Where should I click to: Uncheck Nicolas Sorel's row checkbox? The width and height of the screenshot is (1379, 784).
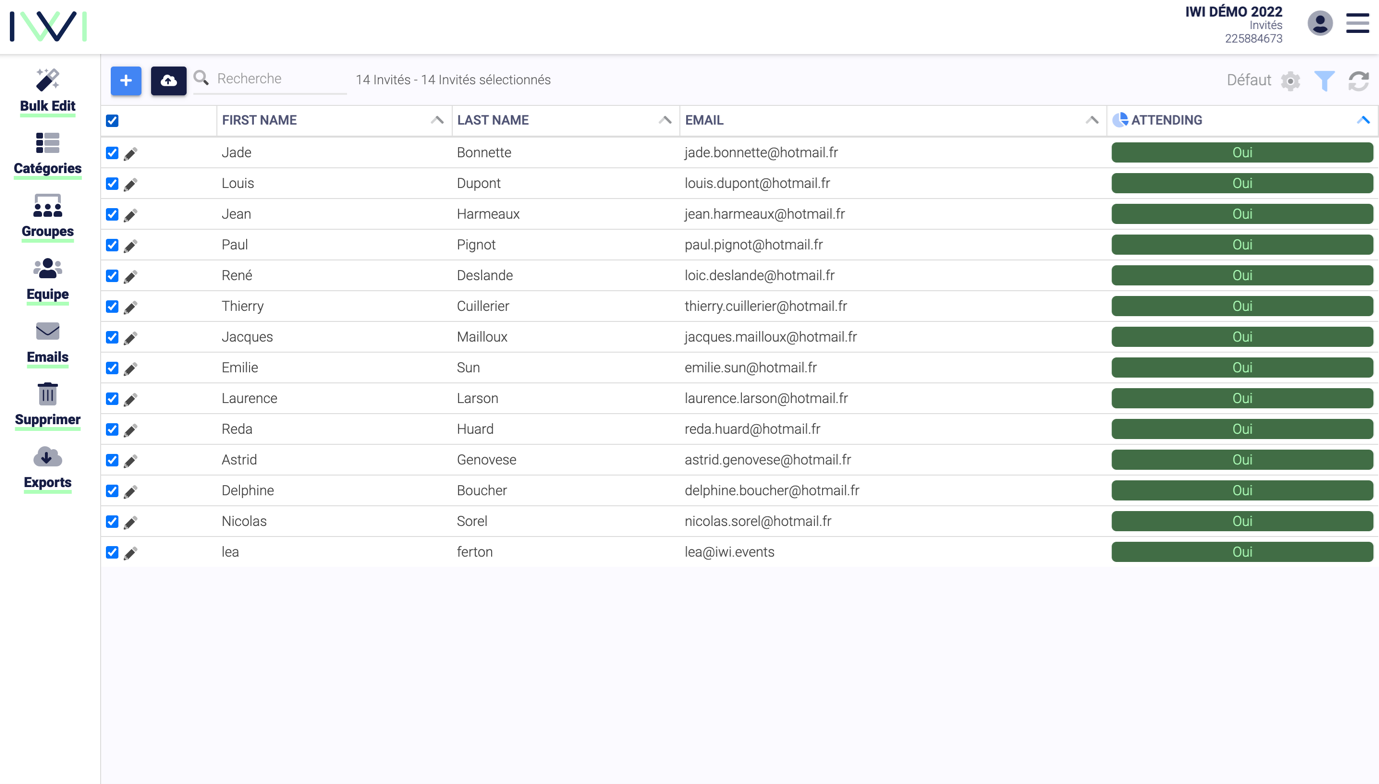112,522
